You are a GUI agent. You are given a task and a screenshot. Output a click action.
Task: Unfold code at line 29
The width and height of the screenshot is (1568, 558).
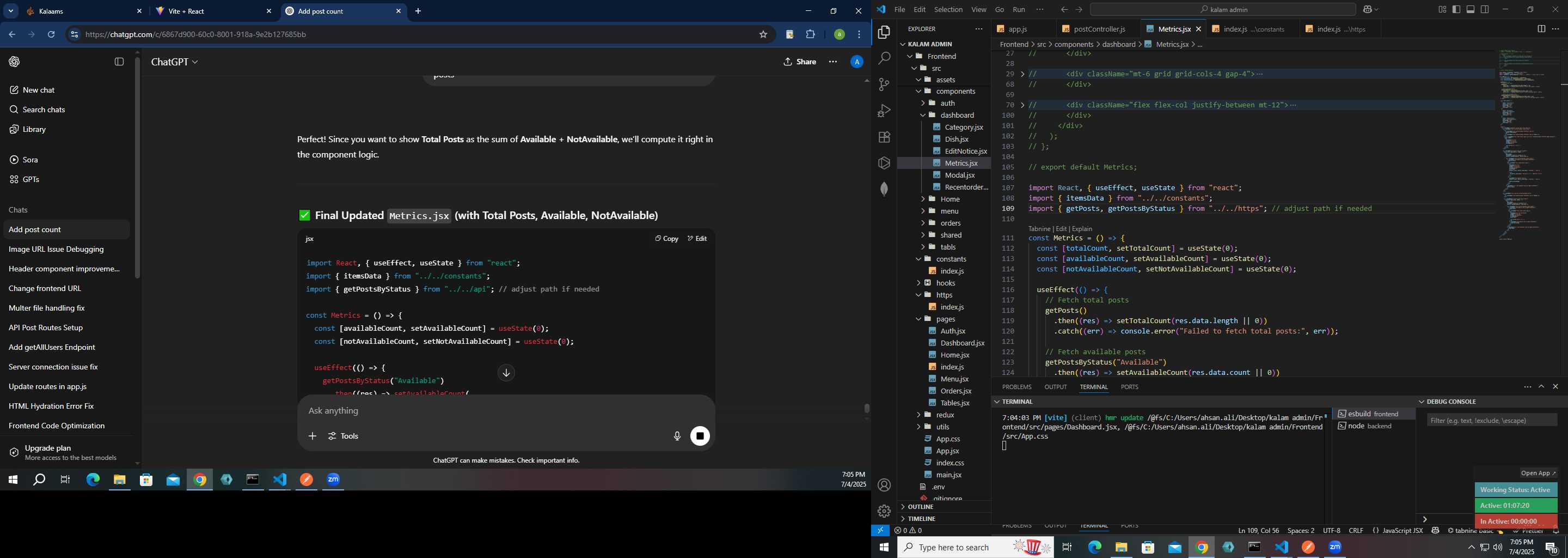(x=1022, y=74)
